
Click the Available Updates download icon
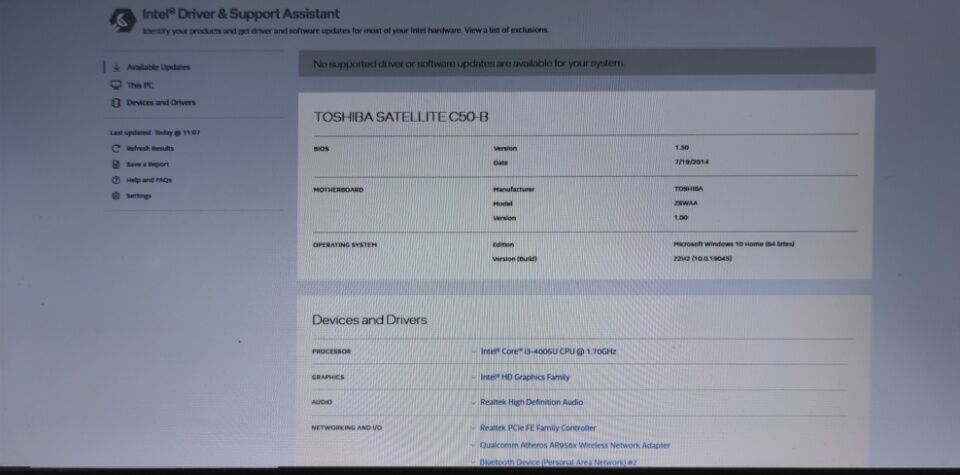116,67
